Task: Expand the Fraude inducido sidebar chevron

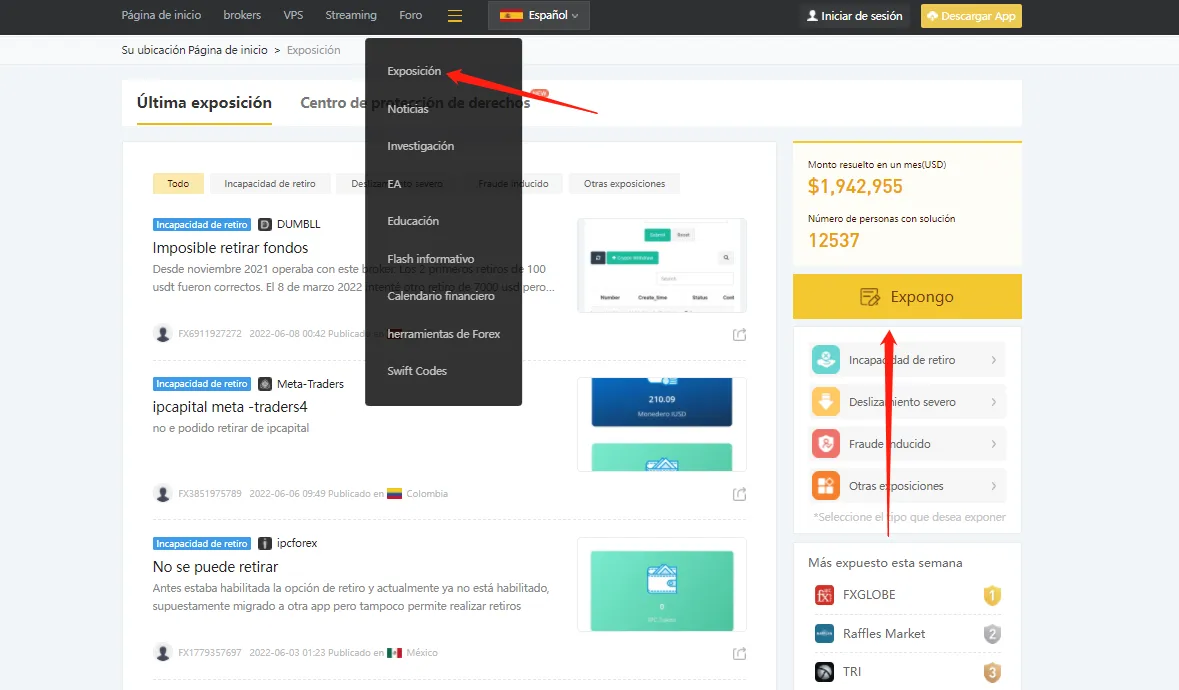Action: (993, 444)
